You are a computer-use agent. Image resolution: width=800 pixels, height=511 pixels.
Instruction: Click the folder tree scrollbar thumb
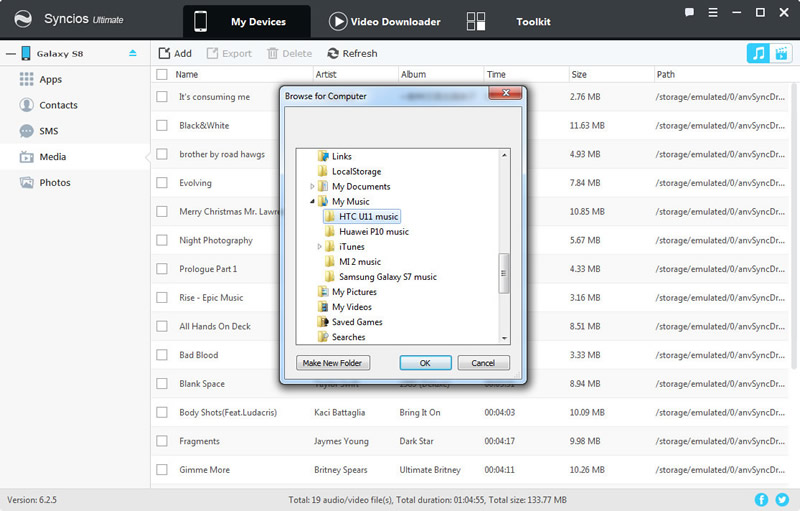[x=504, y=273]
